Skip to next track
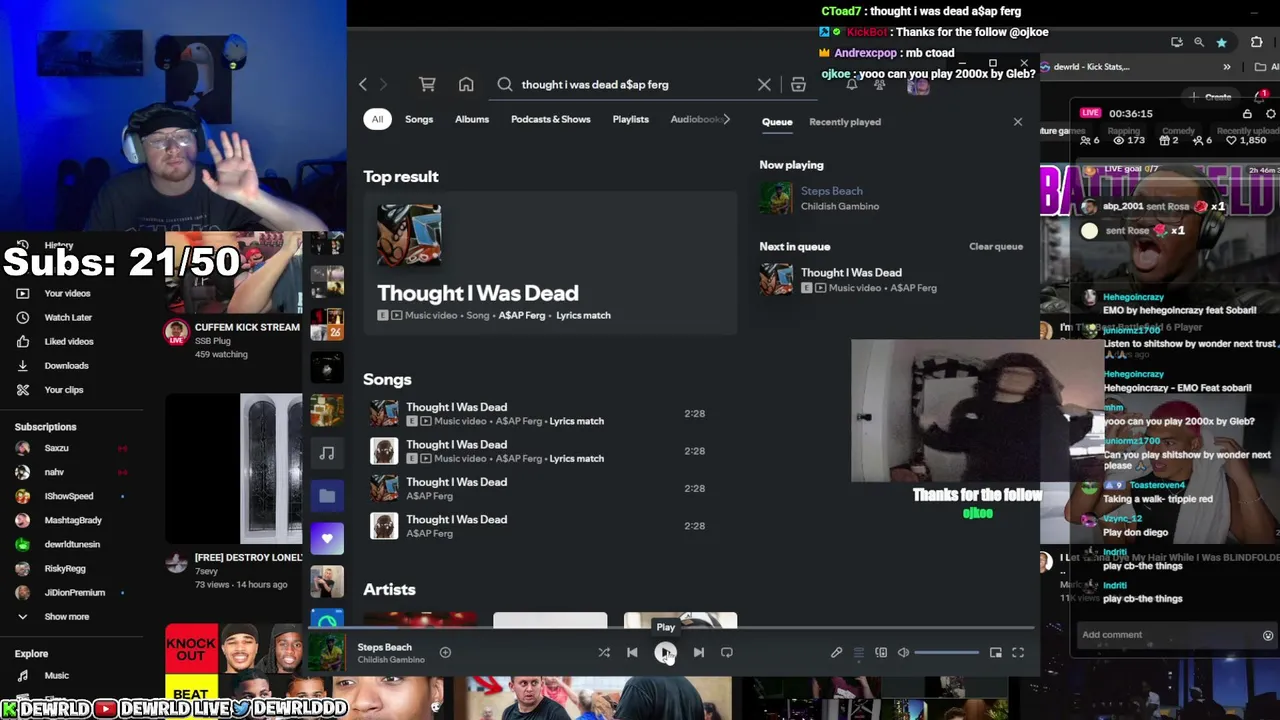 coord(699,653)
